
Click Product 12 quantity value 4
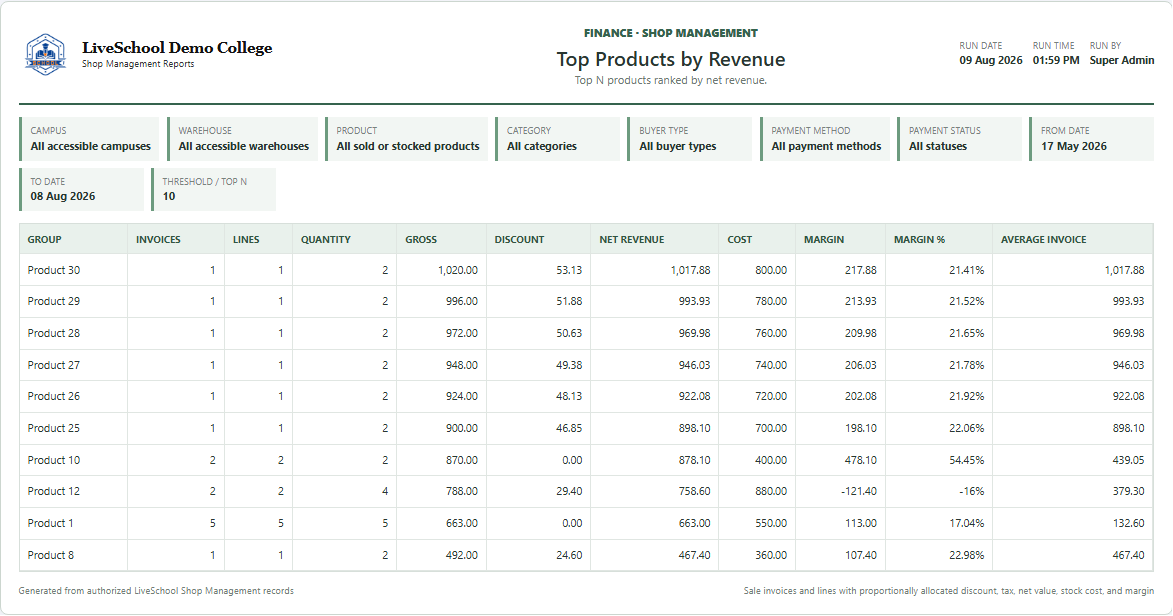[385, 491]
